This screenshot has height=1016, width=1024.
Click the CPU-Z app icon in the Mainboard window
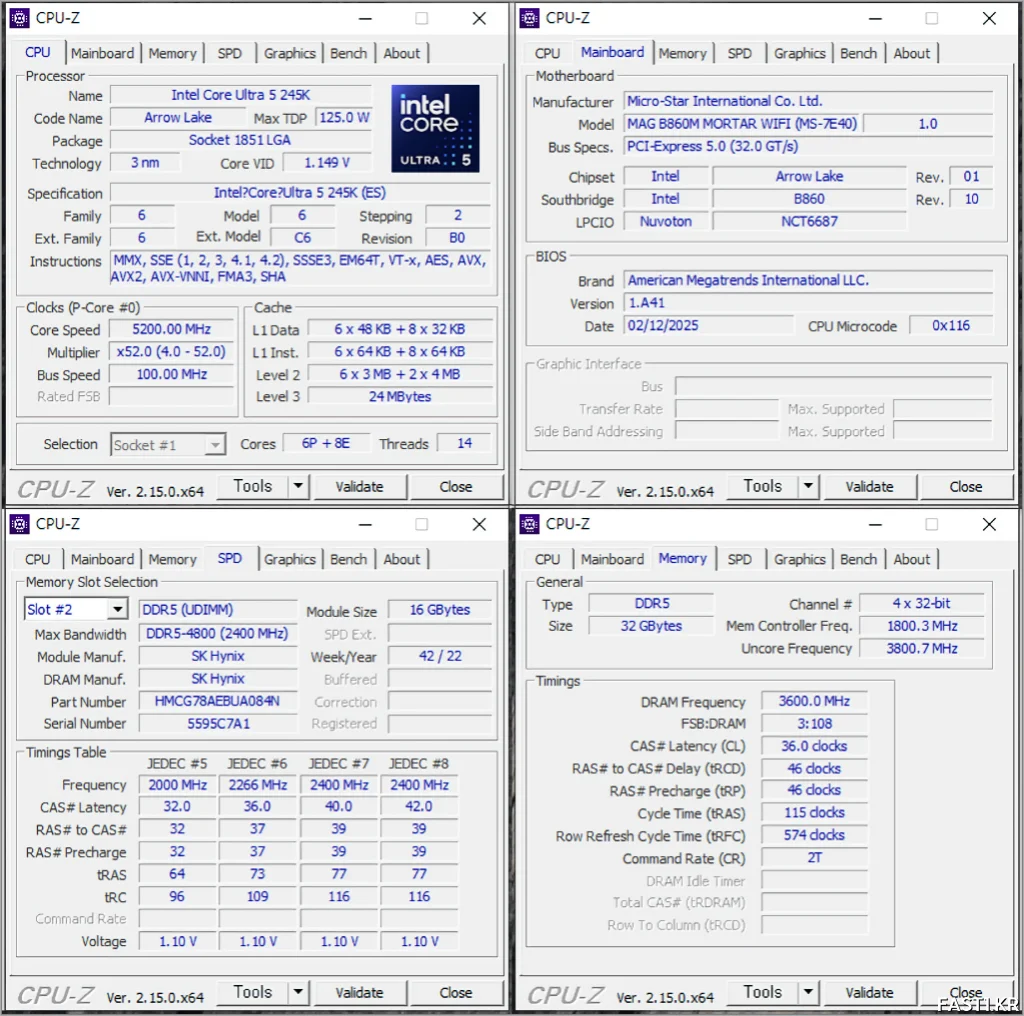tap(529, 18)
